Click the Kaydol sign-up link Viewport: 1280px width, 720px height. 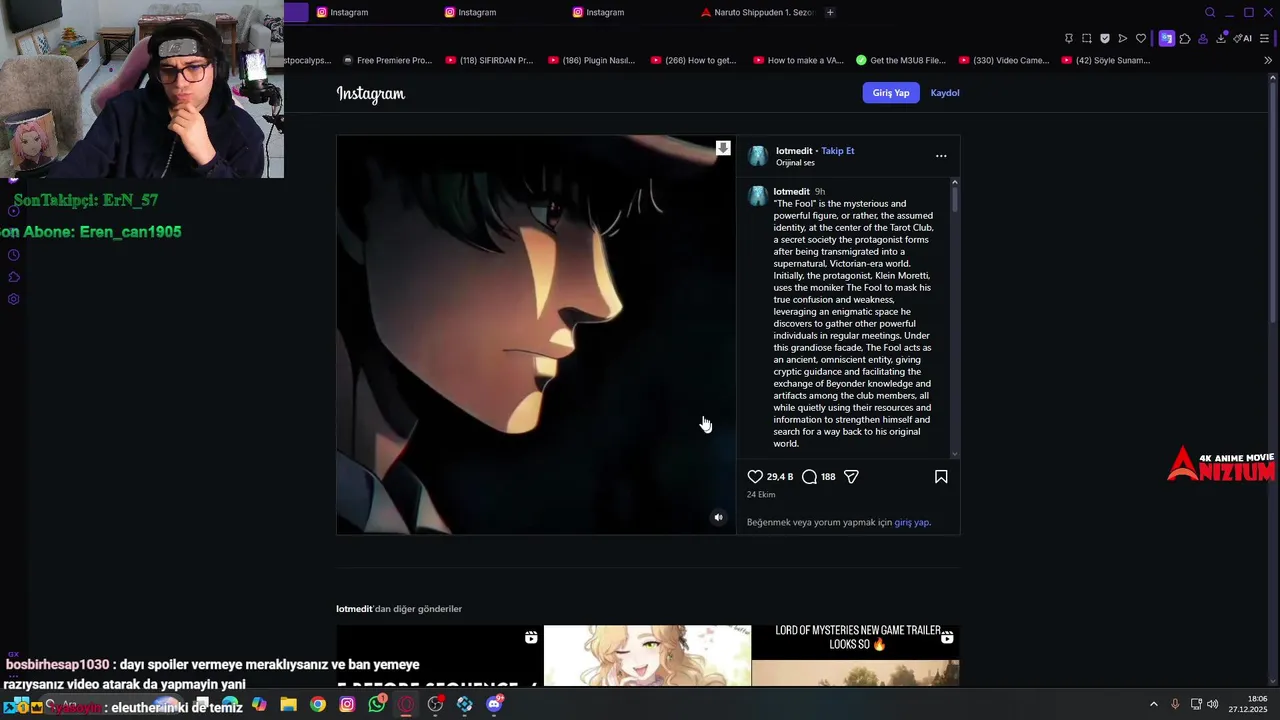tap(945, 93)
